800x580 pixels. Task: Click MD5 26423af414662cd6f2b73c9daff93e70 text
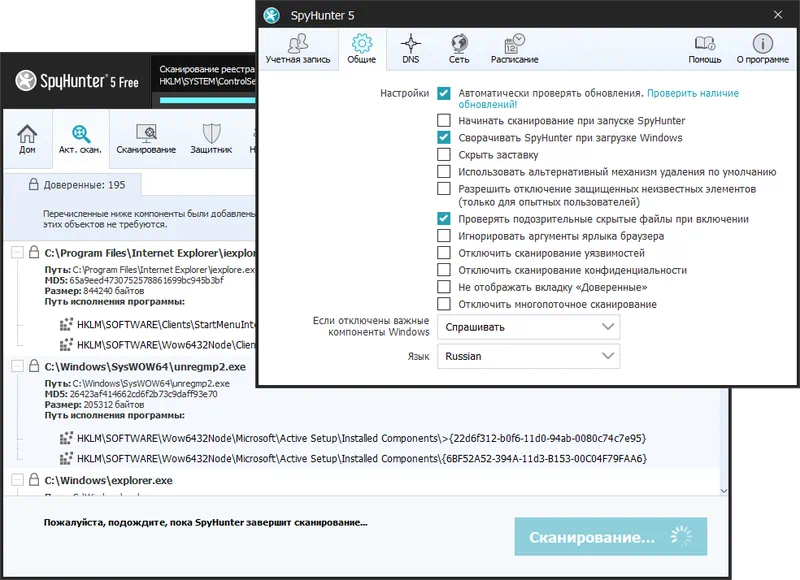131,394
